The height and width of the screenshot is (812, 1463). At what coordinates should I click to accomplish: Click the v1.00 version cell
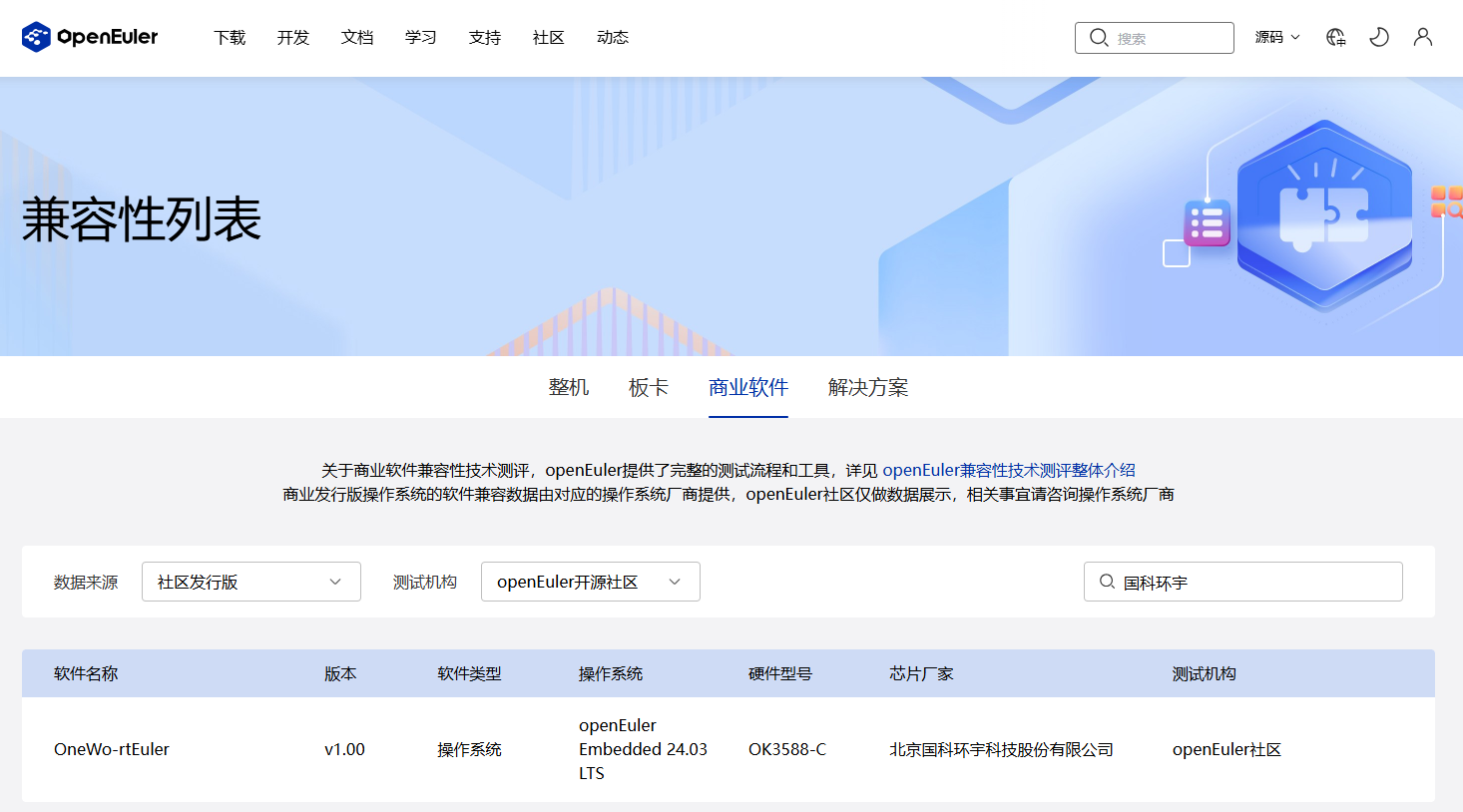(344, 749)
